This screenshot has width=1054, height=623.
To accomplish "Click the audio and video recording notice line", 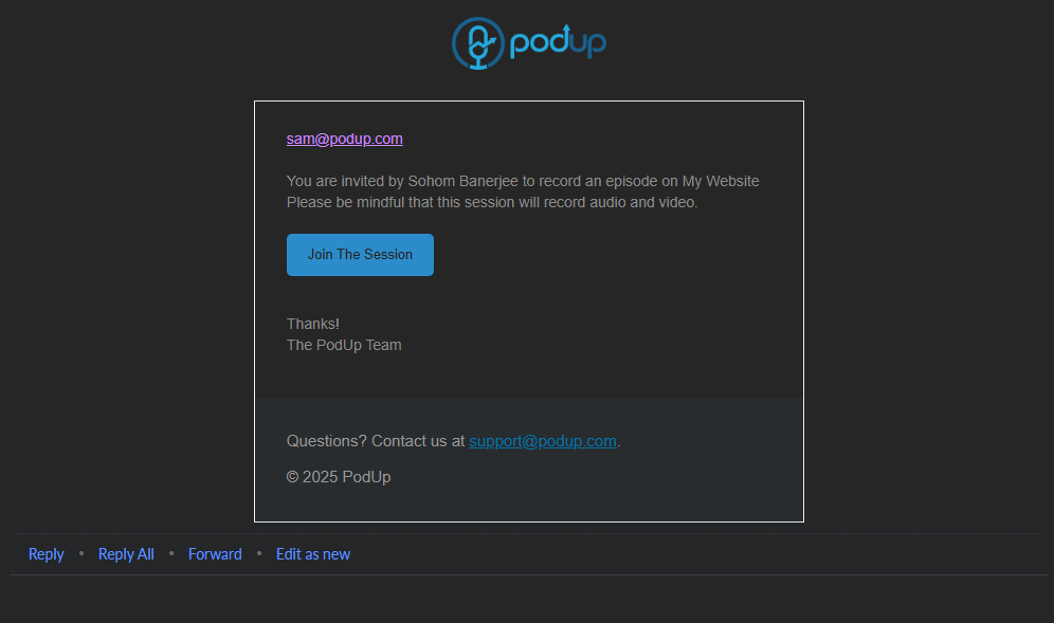I will click(x=492, y=202).
